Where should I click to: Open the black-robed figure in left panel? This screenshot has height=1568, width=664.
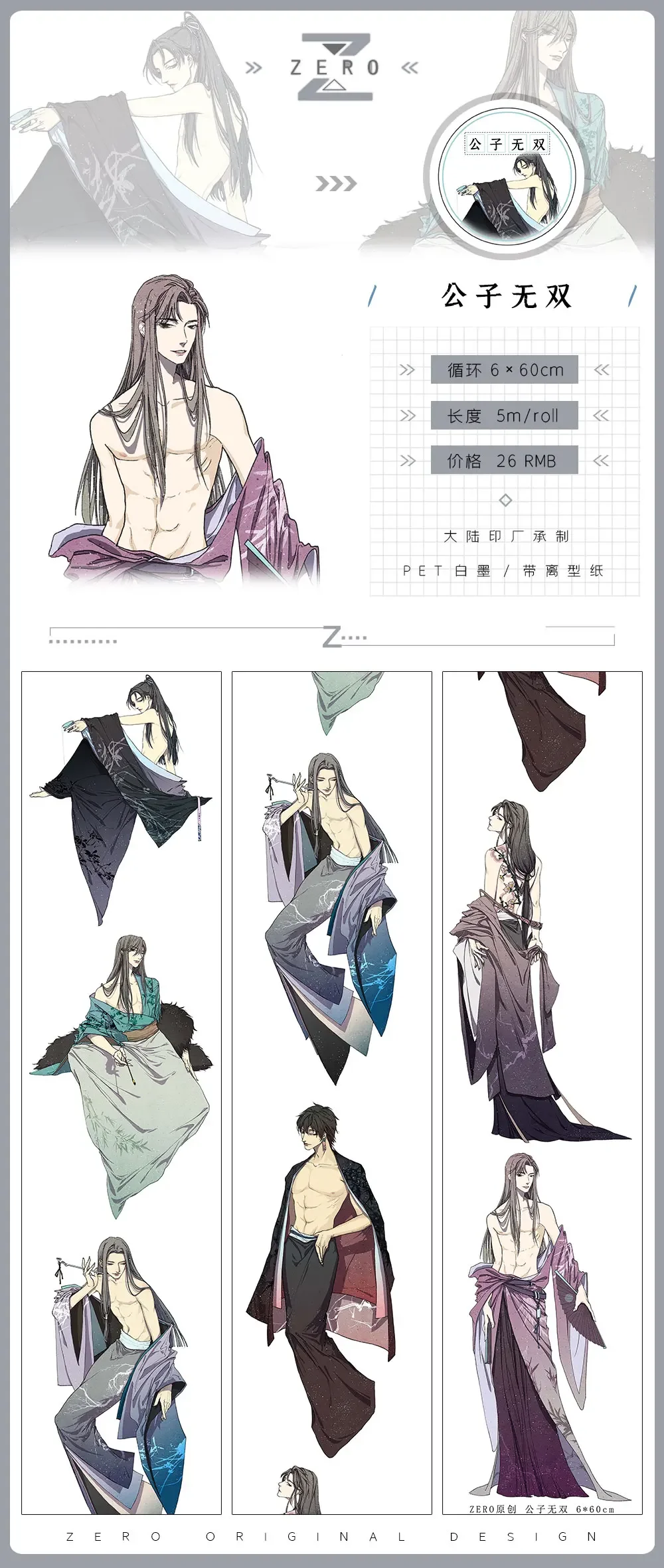coord(121,800)
